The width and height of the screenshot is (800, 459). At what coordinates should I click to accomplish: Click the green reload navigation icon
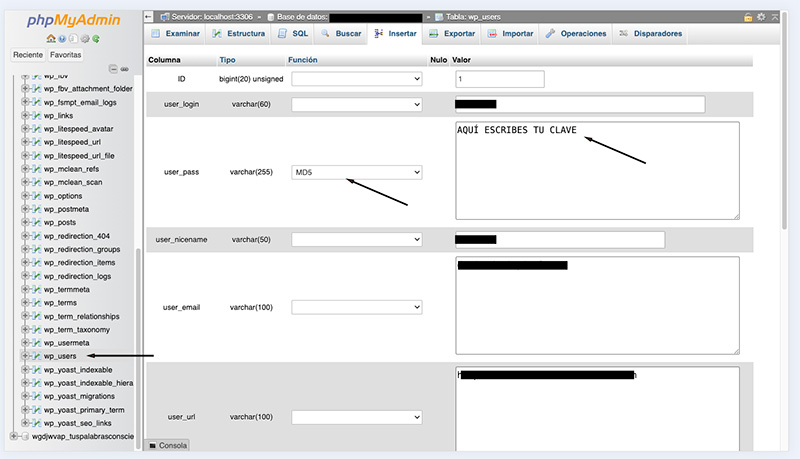coord(96,38)
